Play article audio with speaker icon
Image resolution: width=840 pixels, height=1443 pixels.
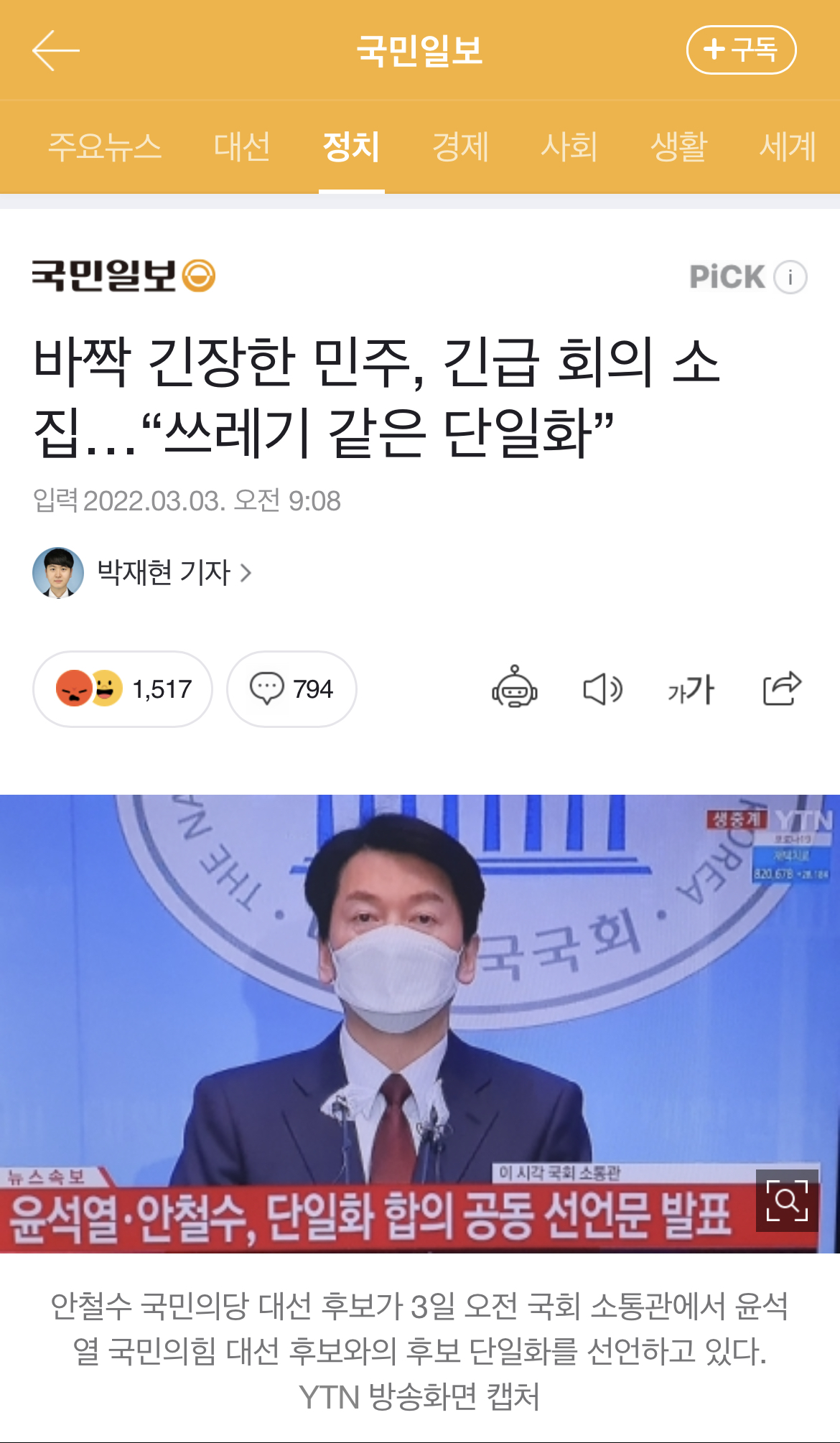pyautogui.click(x=602, y=689)
